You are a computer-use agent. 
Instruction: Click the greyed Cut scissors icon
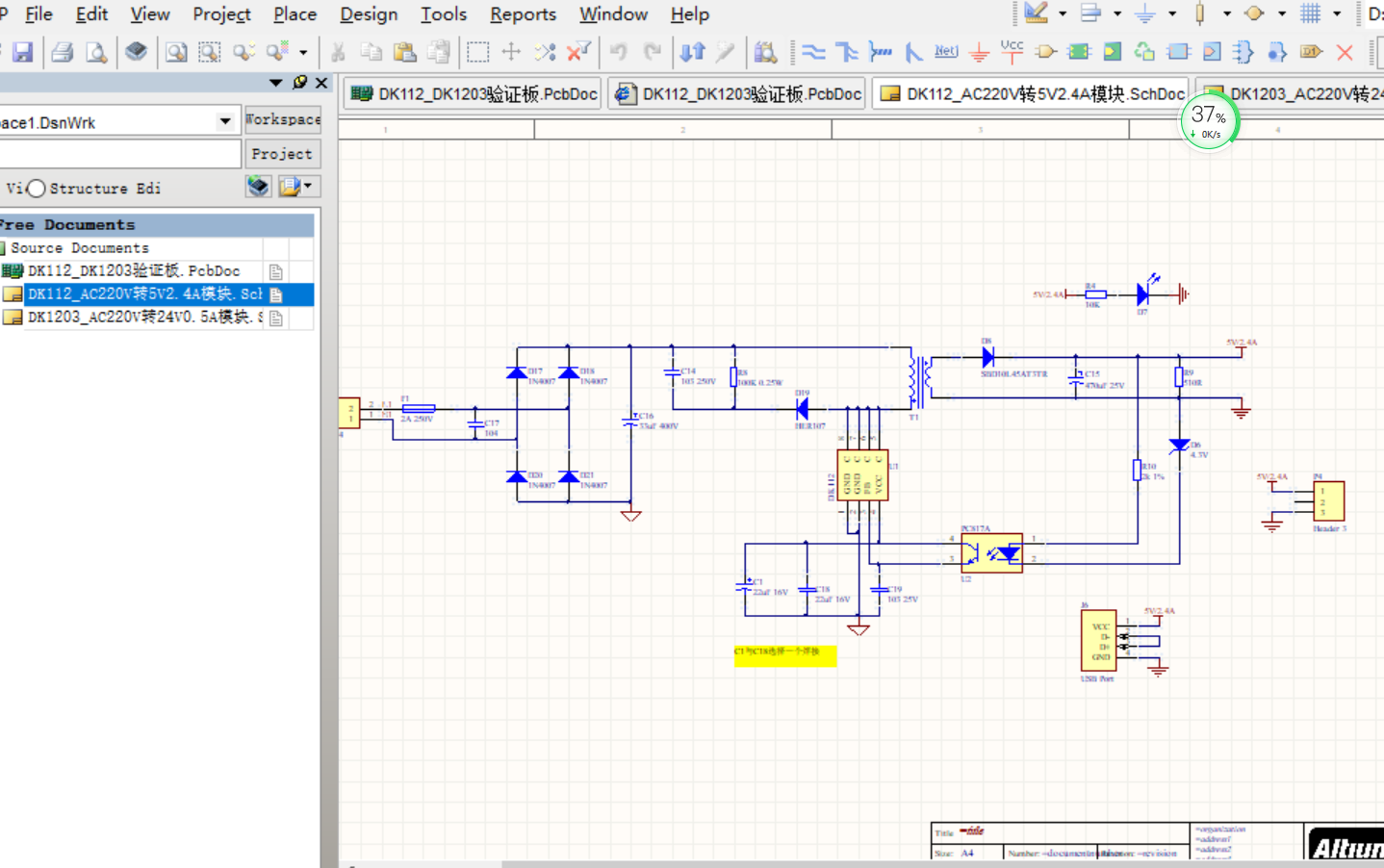tap(338, 52)
